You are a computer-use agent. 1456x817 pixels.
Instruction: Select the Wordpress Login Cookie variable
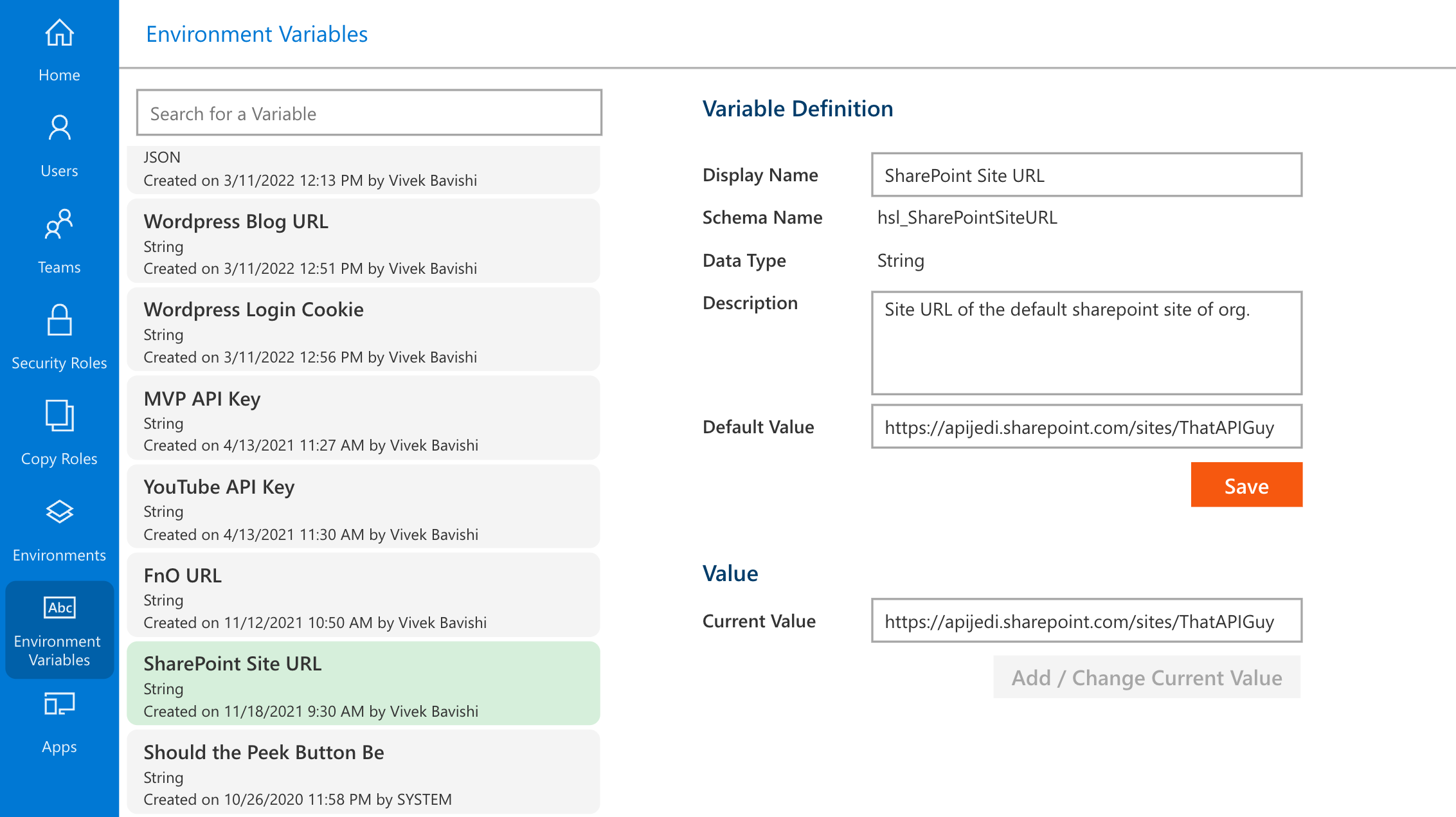[x=363, y=330]
